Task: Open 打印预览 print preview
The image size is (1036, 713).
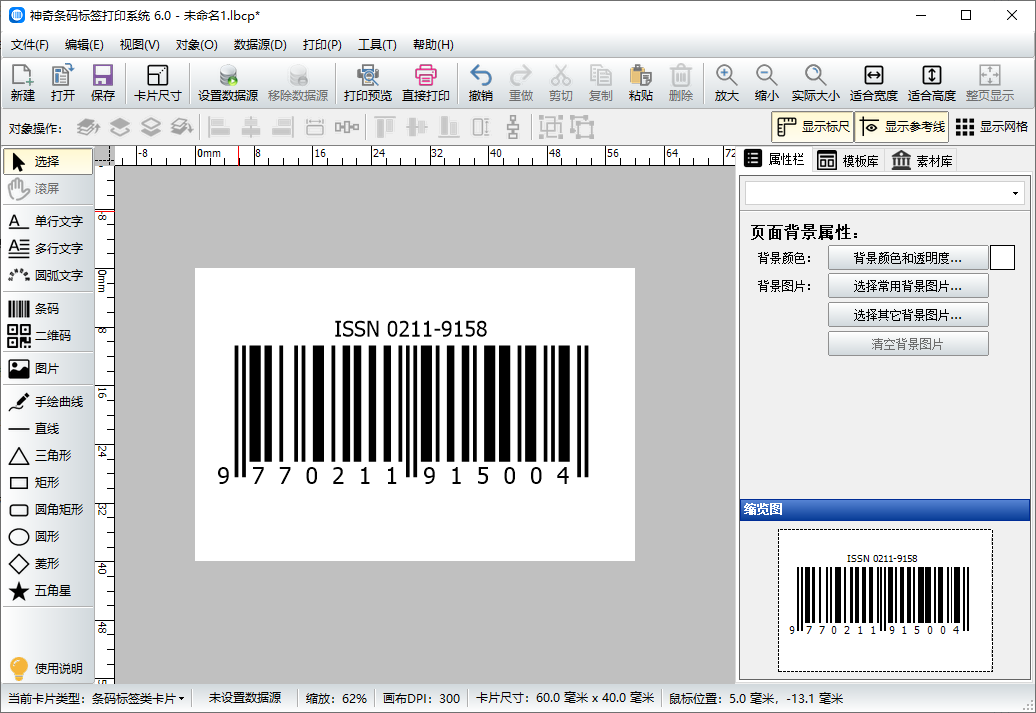Action: point(367,83)
